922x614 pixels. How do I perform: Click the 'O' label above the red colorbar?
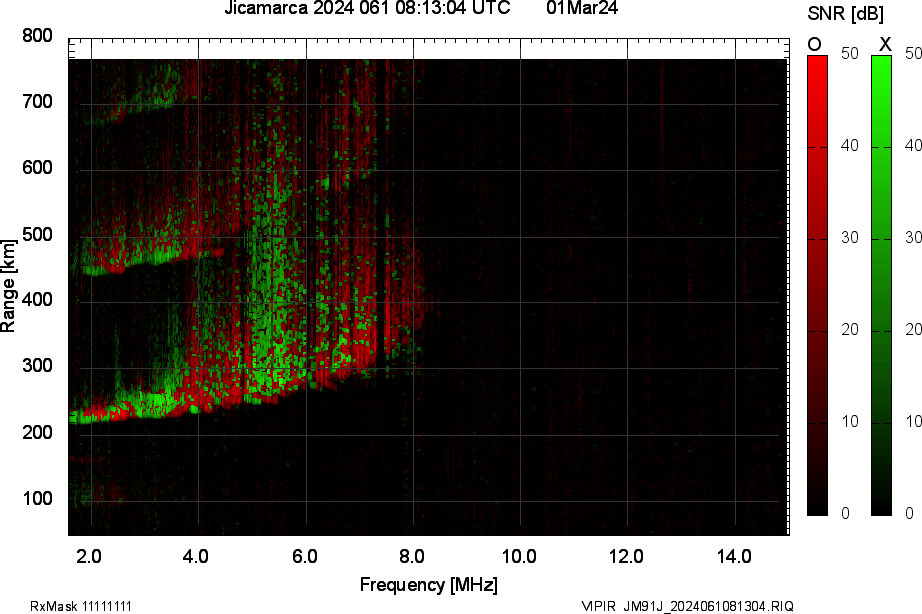coord(815,44)
